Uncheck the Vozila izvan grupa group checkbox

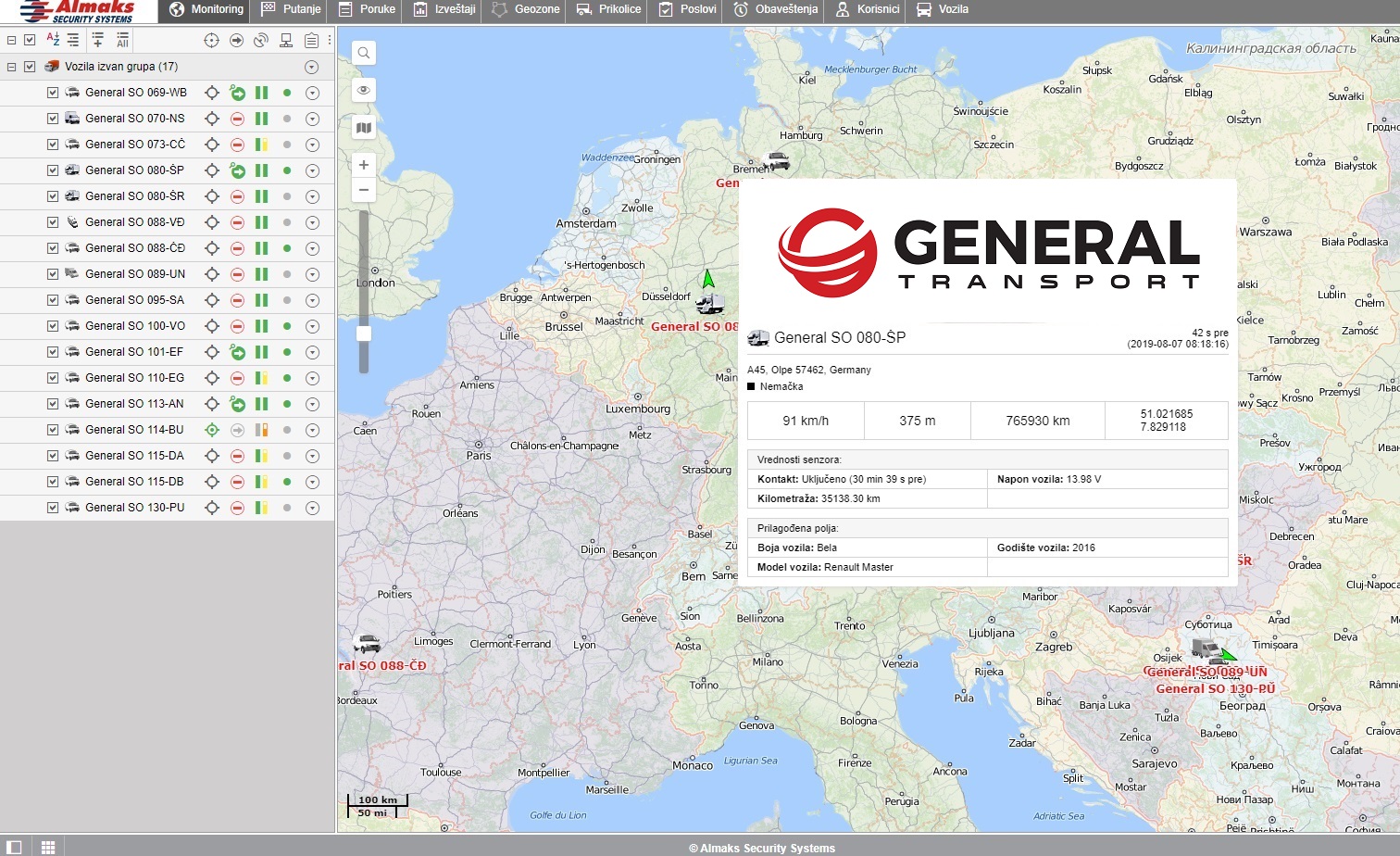[30, 67]
